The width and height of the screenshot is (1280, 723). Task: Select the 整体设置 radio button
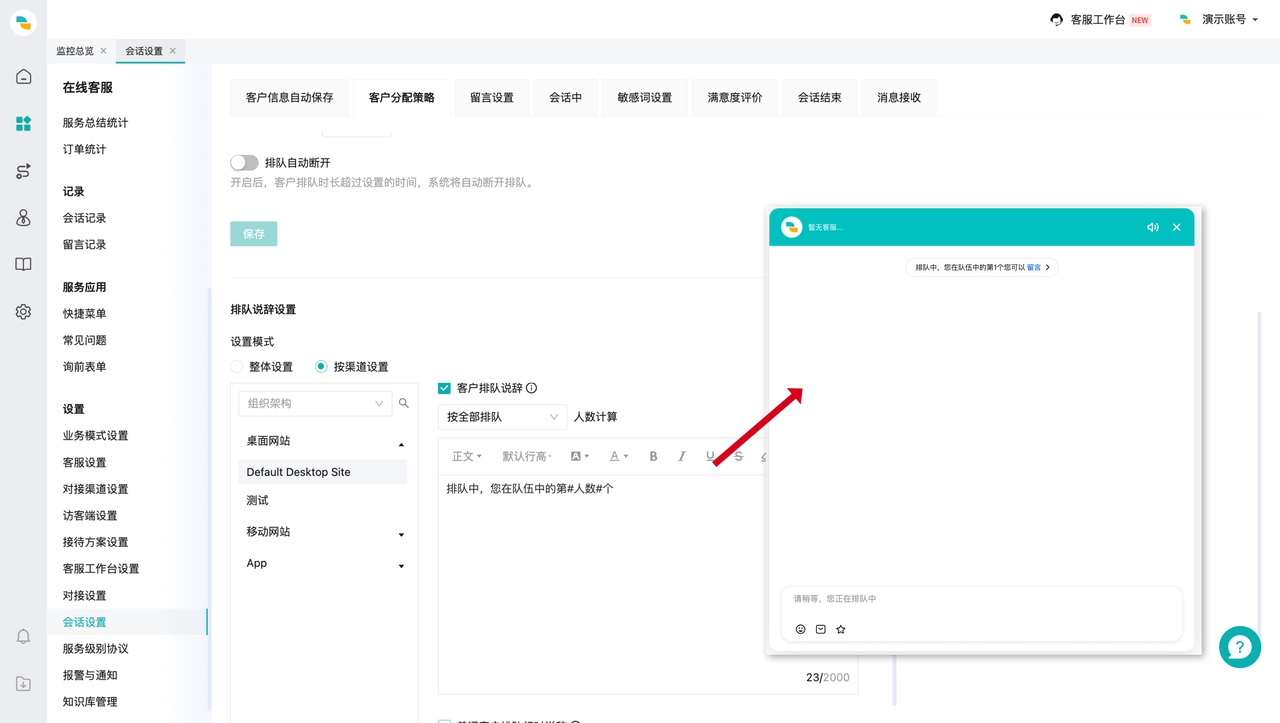click(239, 366)
